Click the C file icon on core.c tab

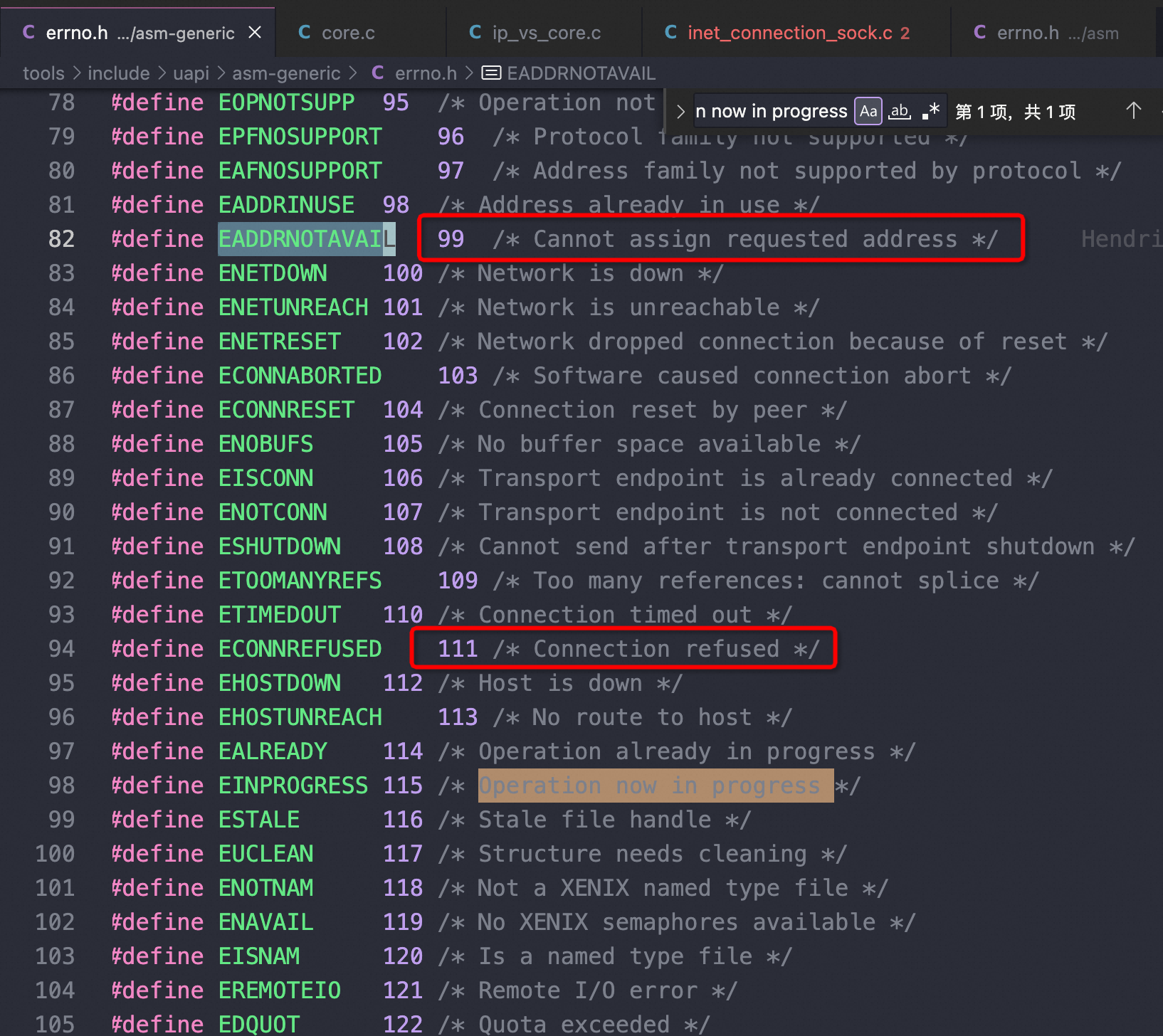point(305,33)
